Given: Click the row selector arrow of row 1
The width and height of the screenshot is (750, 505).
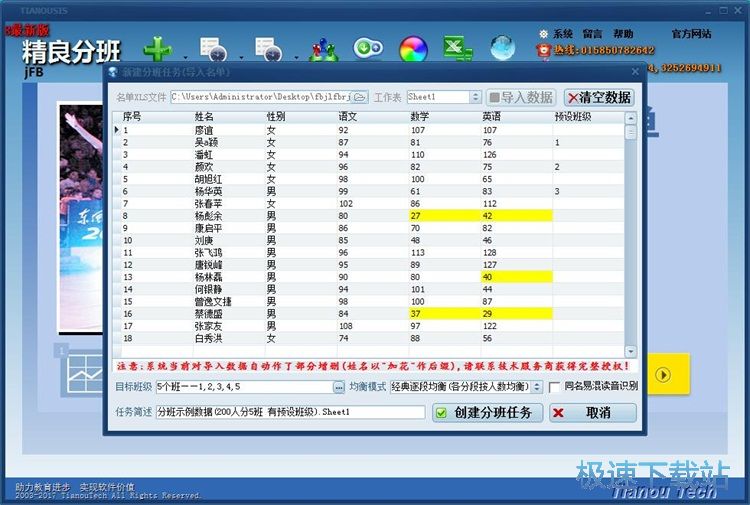Looking at the screenshot, I should coord(117,130).
